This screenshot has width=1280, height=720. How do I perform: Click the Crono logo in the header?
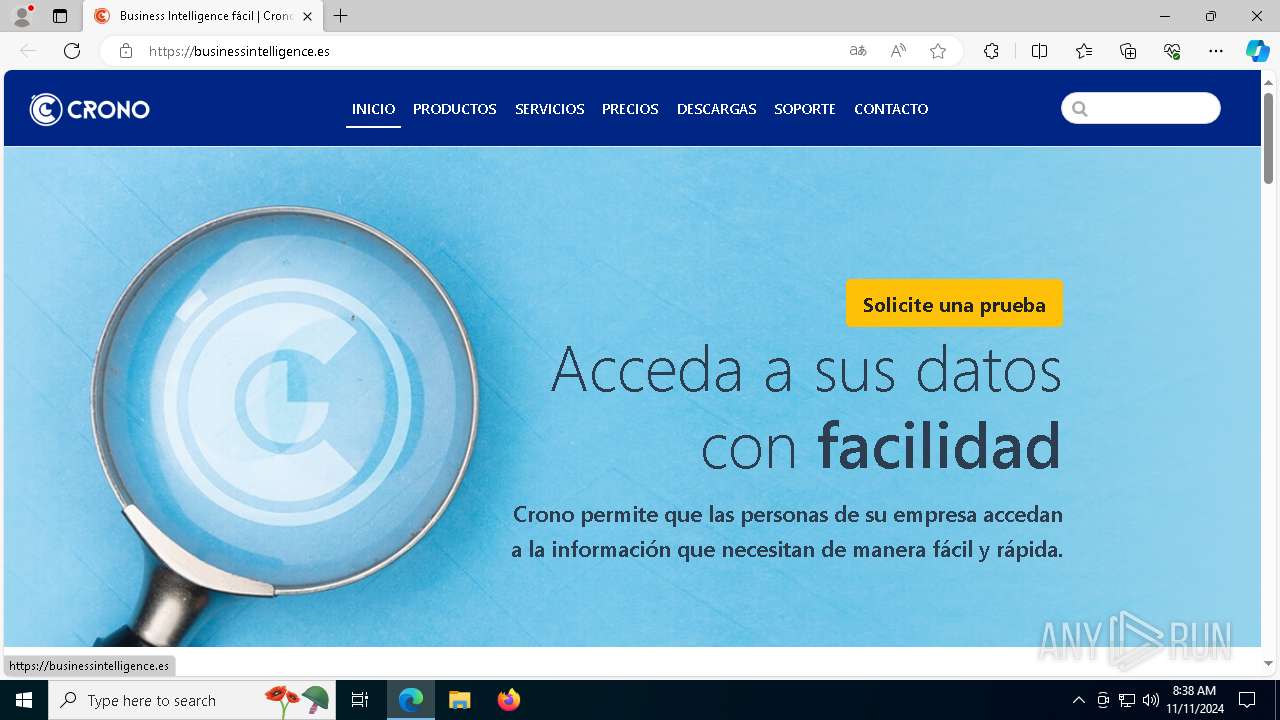click(90, 109)
